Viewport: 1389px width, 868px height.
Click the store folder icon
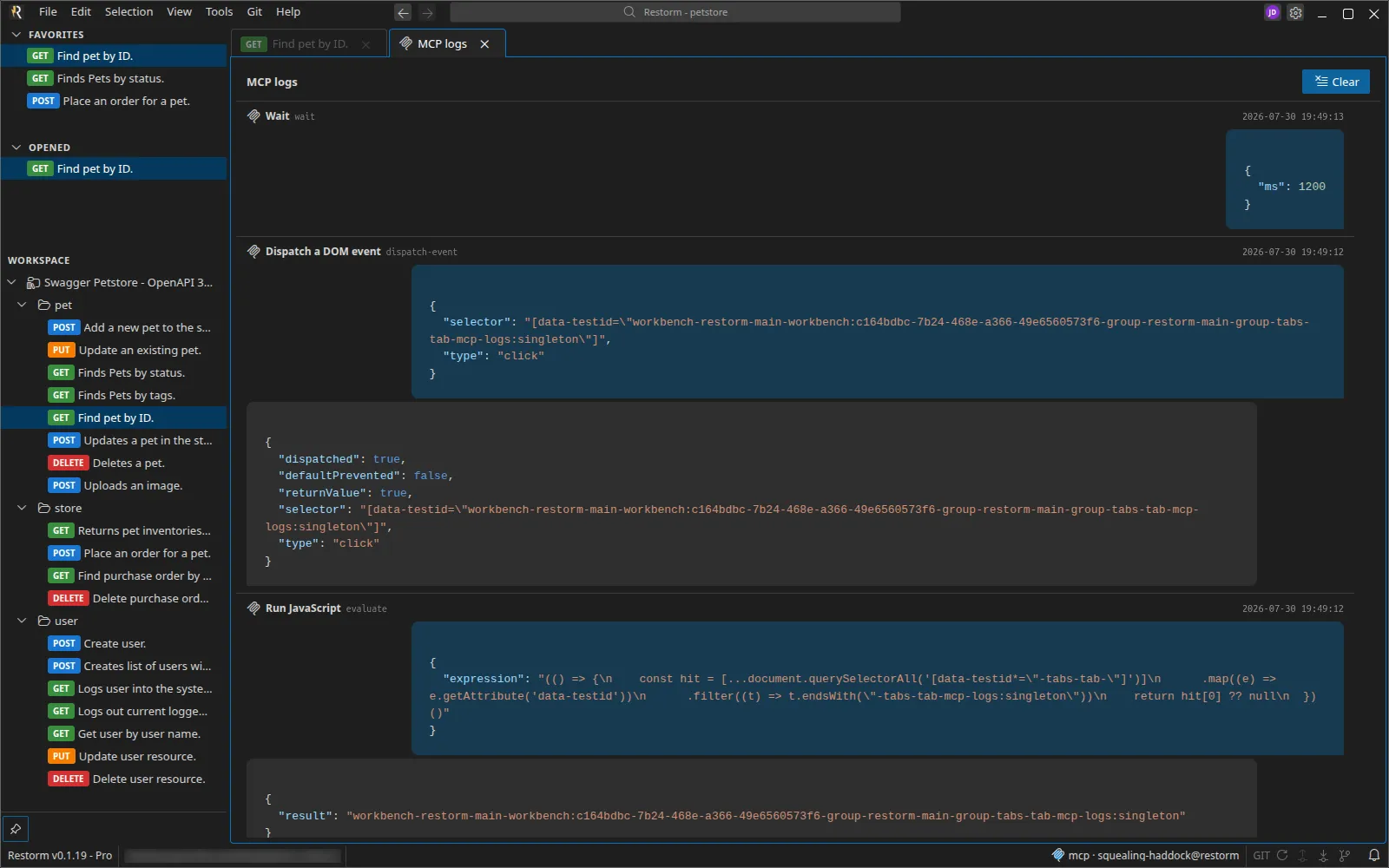[x=43, y=508]
